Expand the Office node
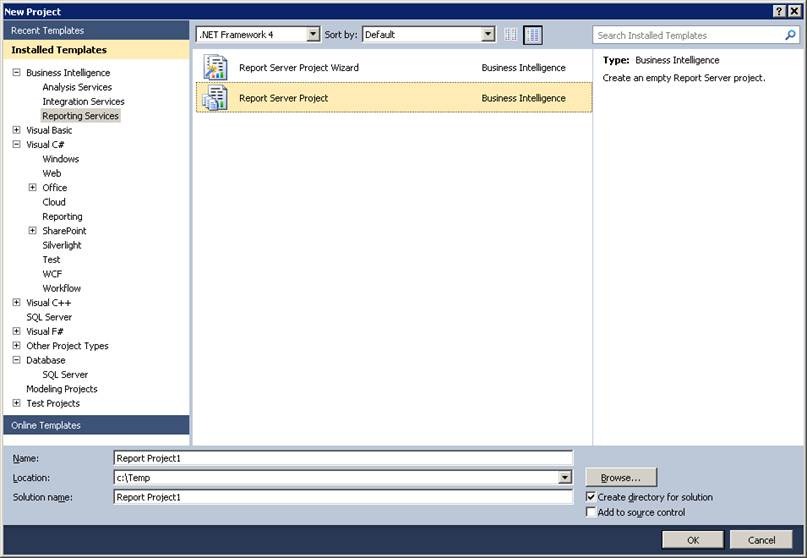807x558 pixels. tap(32, 187)
